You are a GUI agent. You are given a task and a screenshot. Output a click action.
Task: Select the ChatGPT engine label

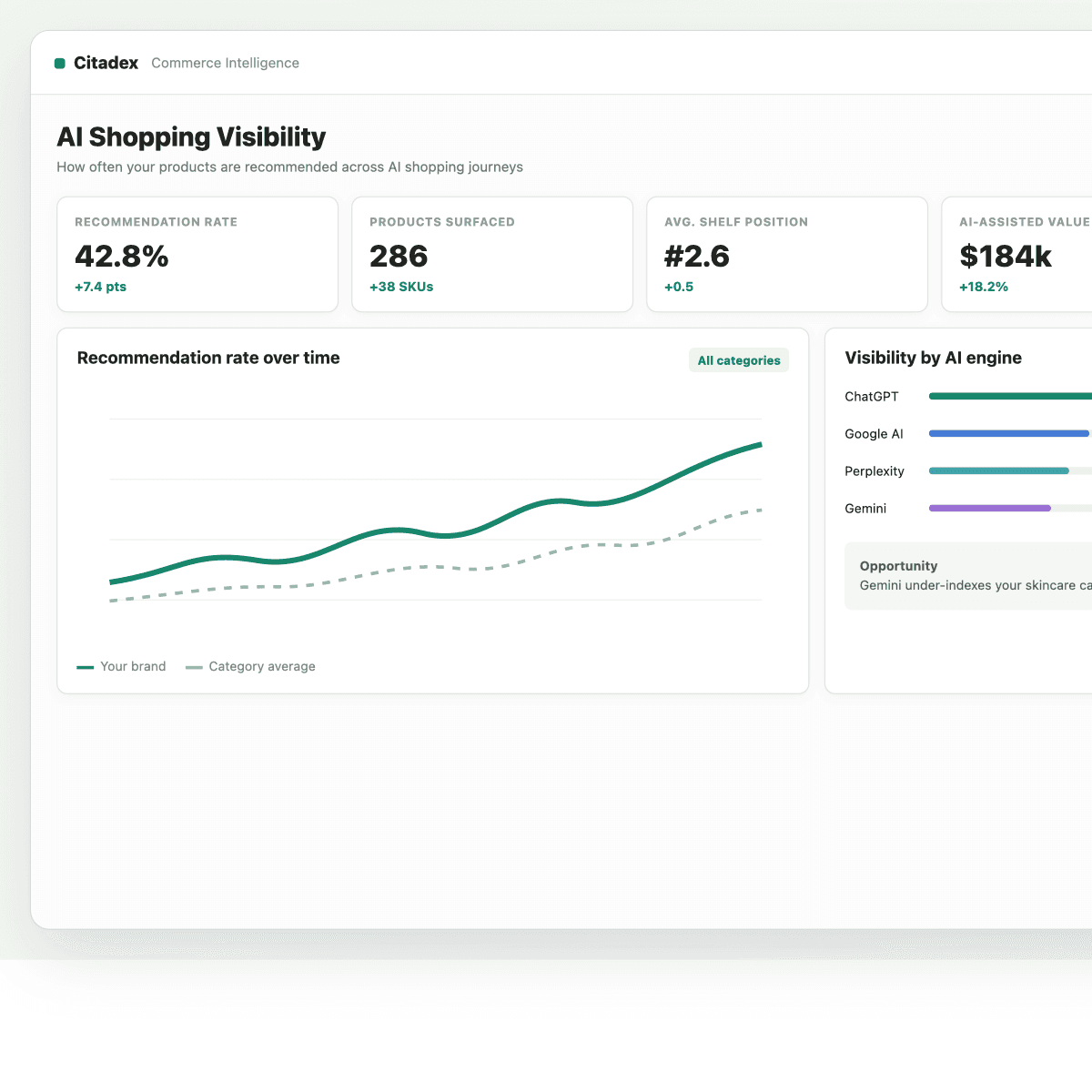[872, 397]
